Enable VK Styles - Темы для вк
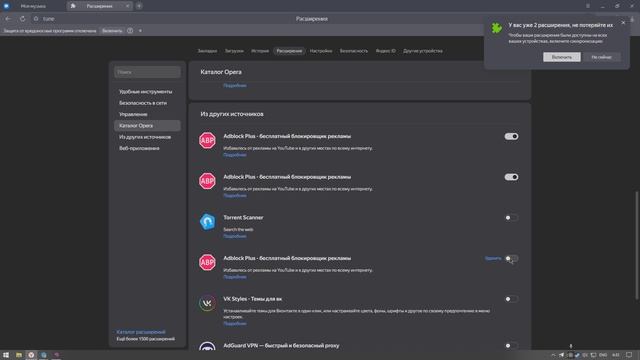Image resolution: width=640 pixels, height=360 pixels. 511,299
